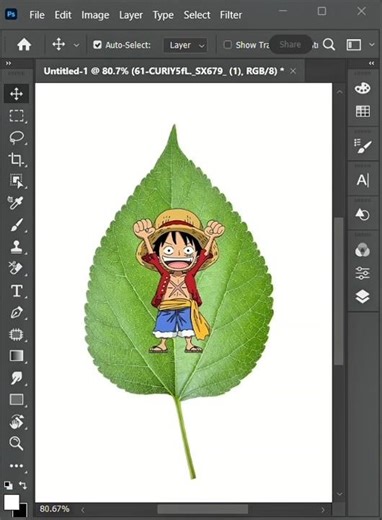Click the black background color swatch
The width and height of the screenshot is (382, 520).
[23, 513]
